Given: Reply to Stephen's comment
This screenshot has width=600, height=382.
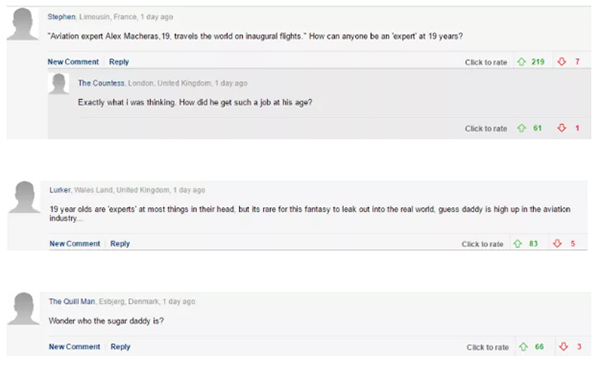Looking at the screenshot, I should (119, 62).
